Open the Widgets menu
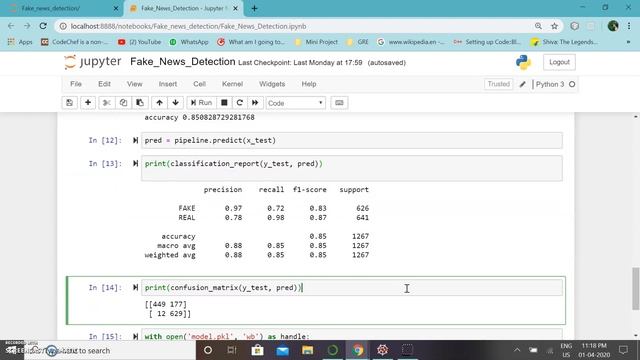This screenshot has height=360, width=640. (x=272, y=84)
